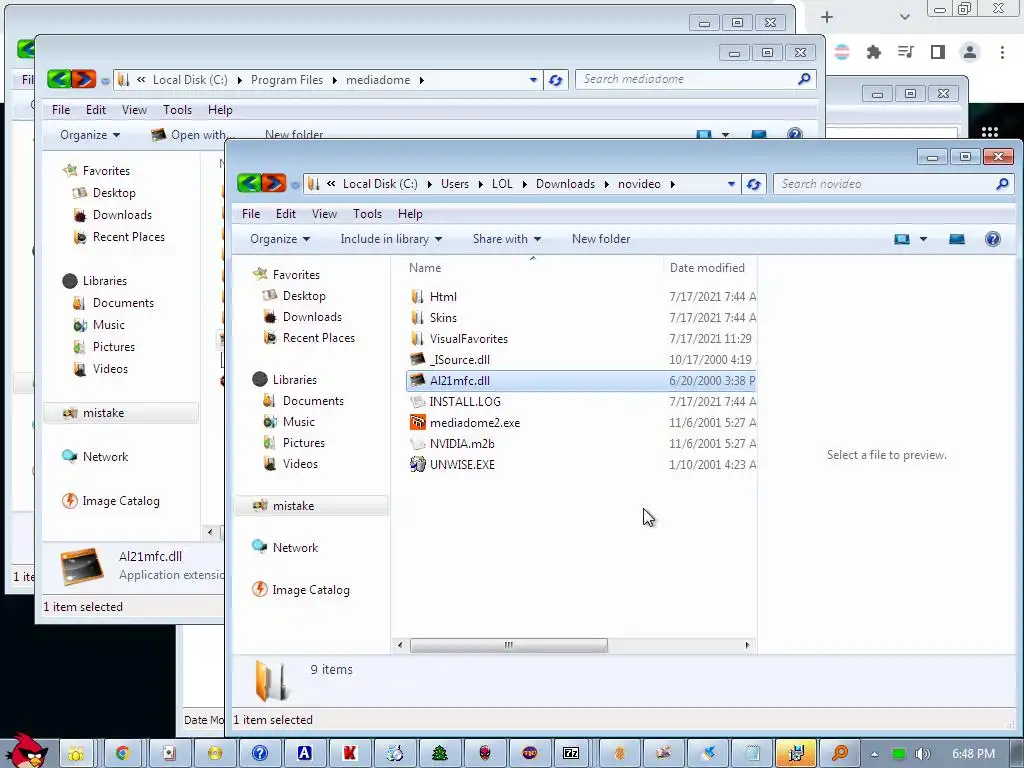
Task: Show hidden system tray icons
Action: [874, 754]
